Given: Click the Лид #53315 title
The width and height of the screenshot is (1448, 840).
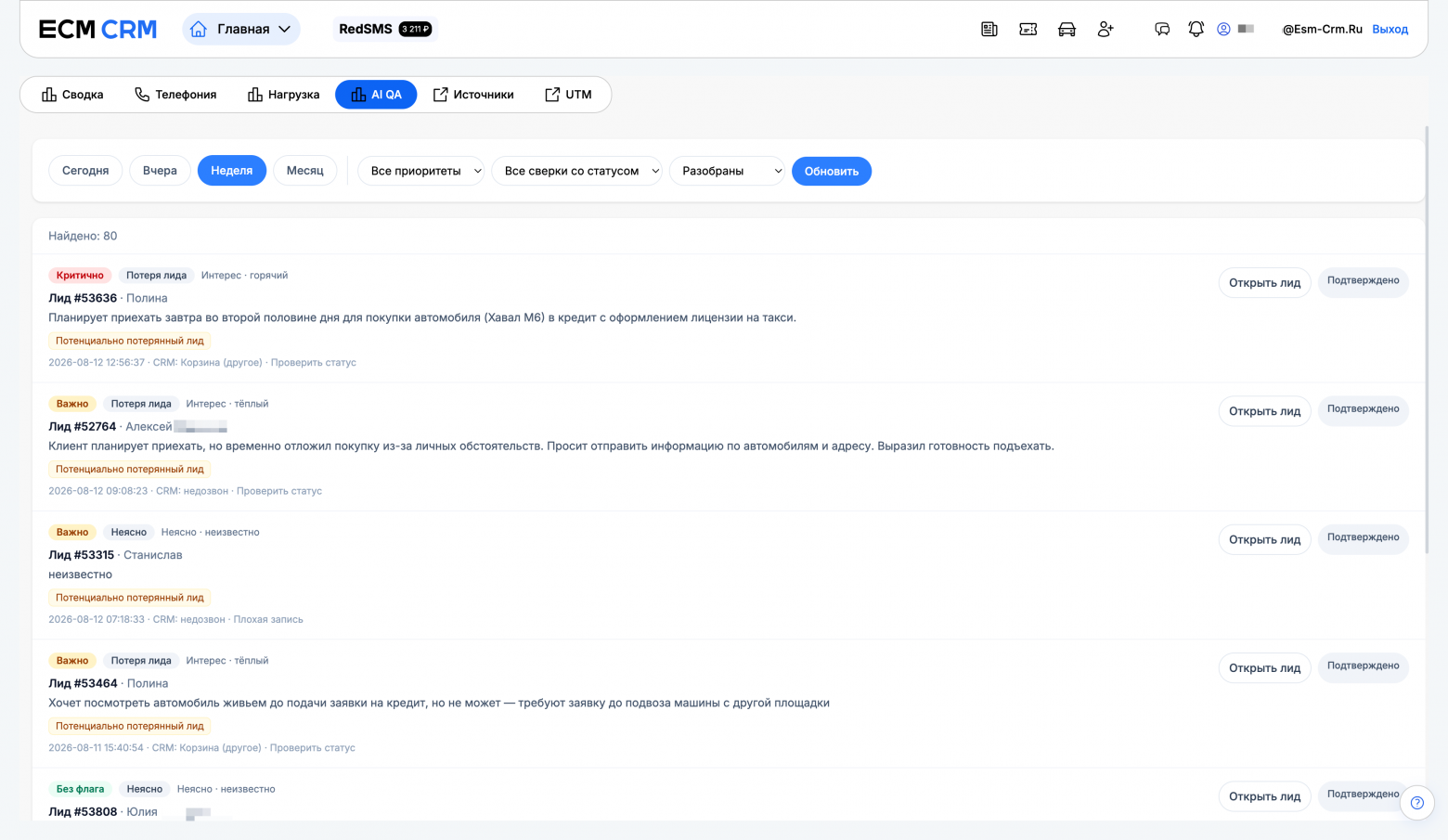Looking at the screenshot, I should 82,555.
